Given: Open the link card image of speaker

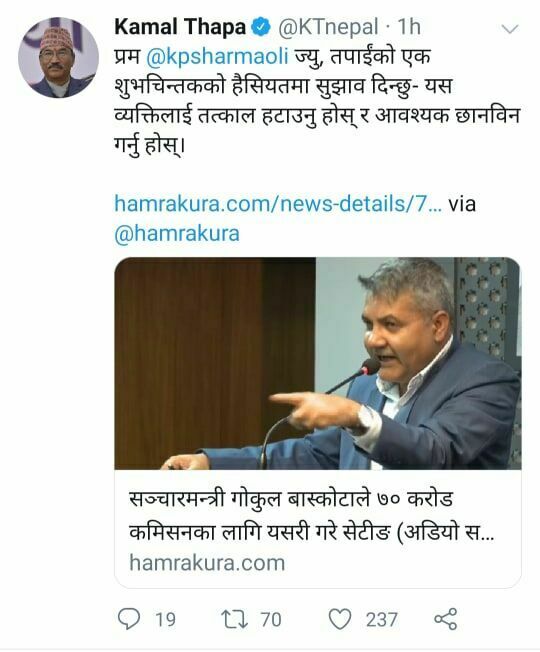Looking at the screenshot, I should 318,363.
